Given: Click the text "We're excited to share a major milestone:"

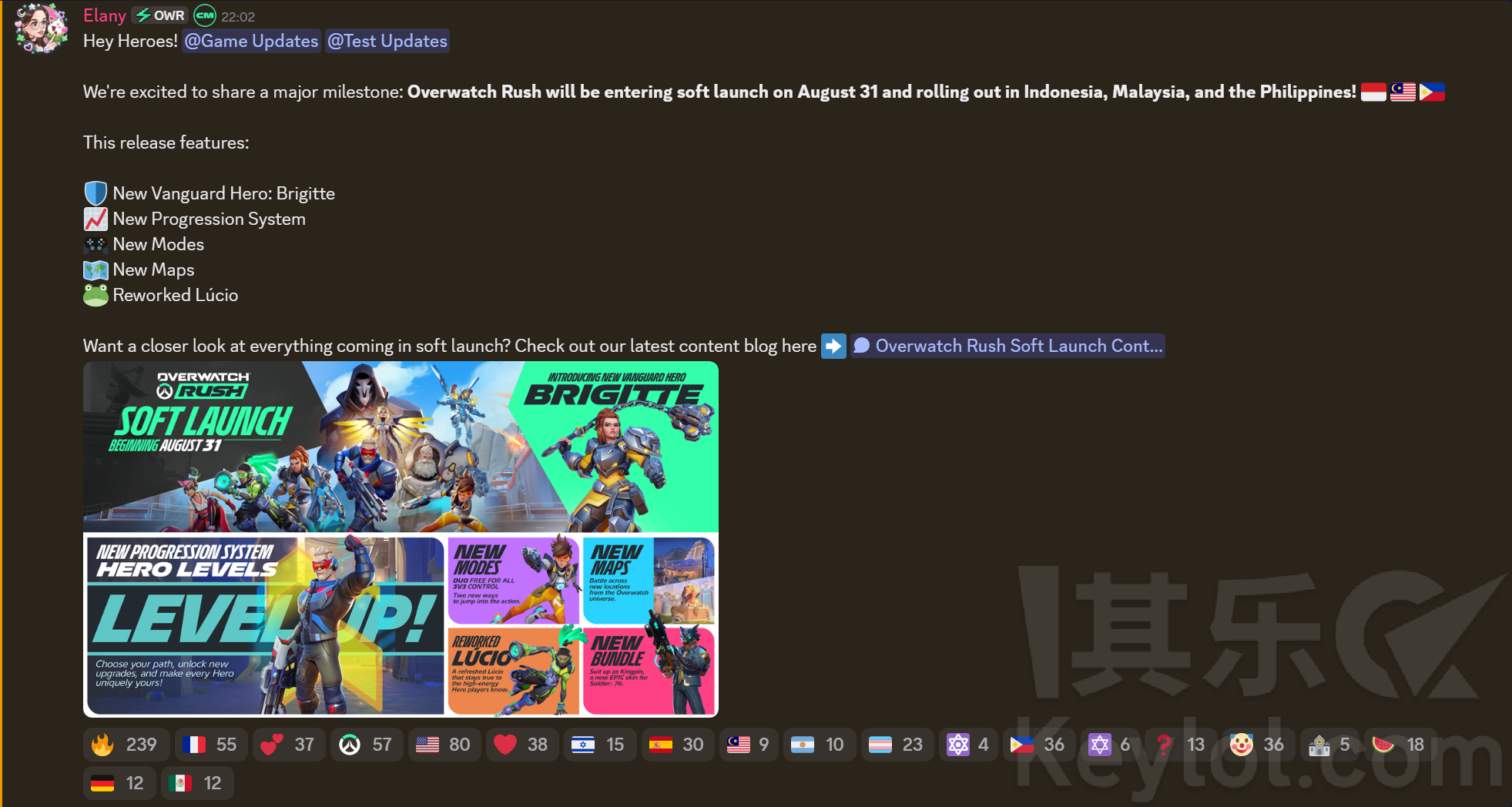Looking at the screenshot, I should click(243, 92).
